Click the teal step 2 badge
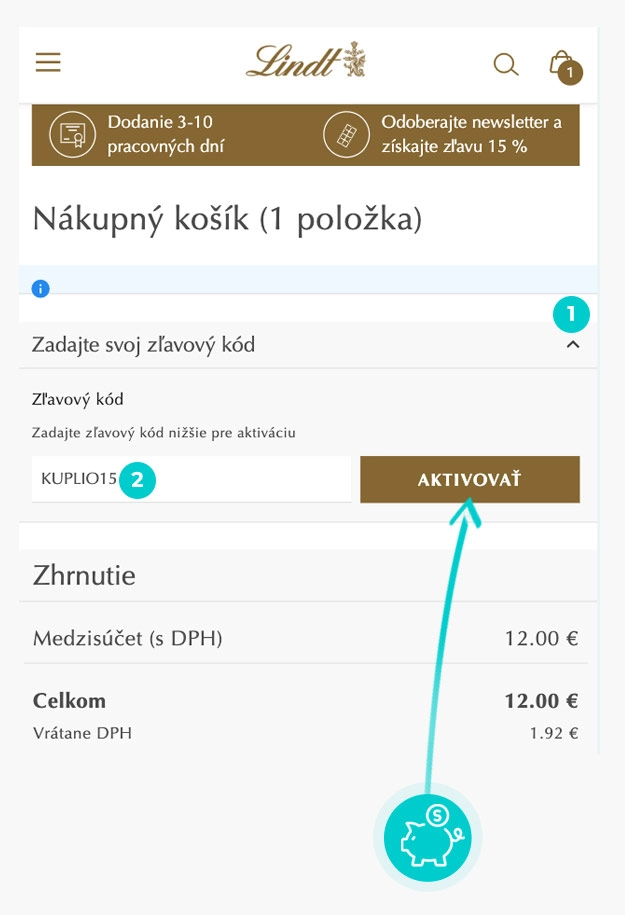The height and width of the screenshot is (915, 625). pyautogui.click(x=138, y=479)
